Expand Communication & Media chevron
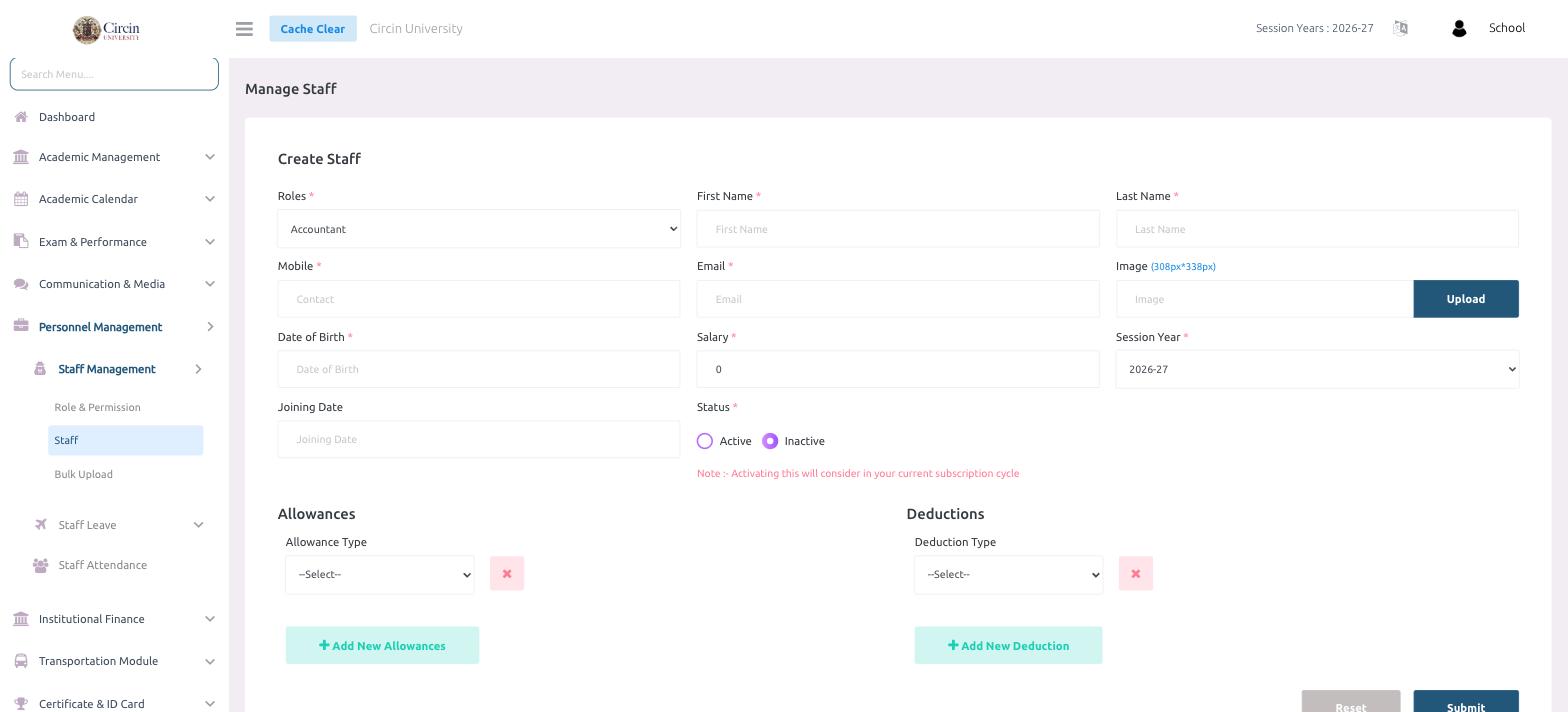Screen dimensions: 1568x712 210,284
